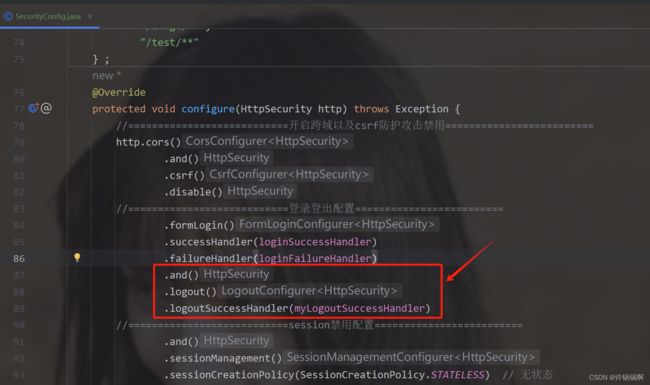This screenshot has width=650, height=385.
Task: Click the yellow lightbulb intention icon on line 86
Action: pyautogui.click(x=77, y=257)
